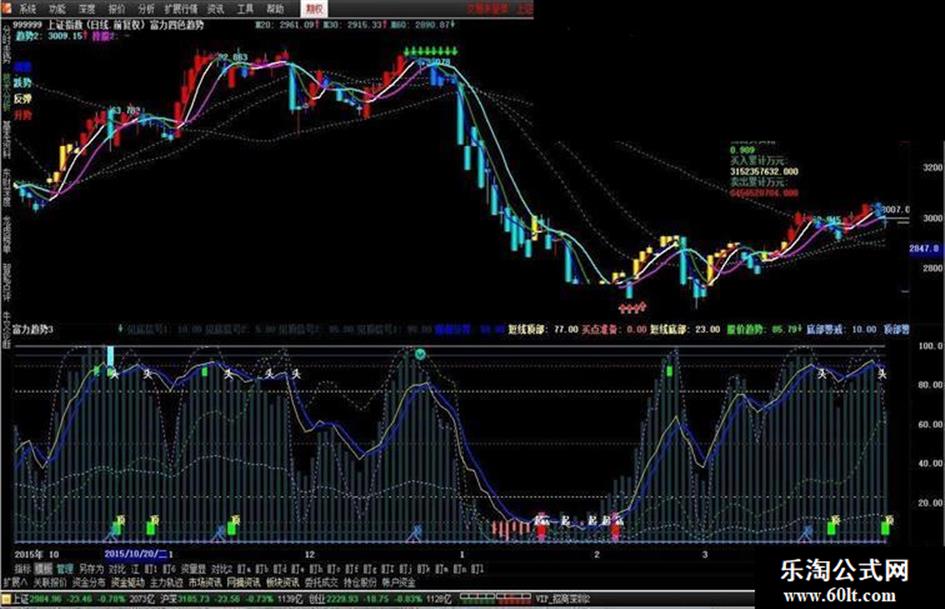Open the 报价 menu

pos(117,9)
